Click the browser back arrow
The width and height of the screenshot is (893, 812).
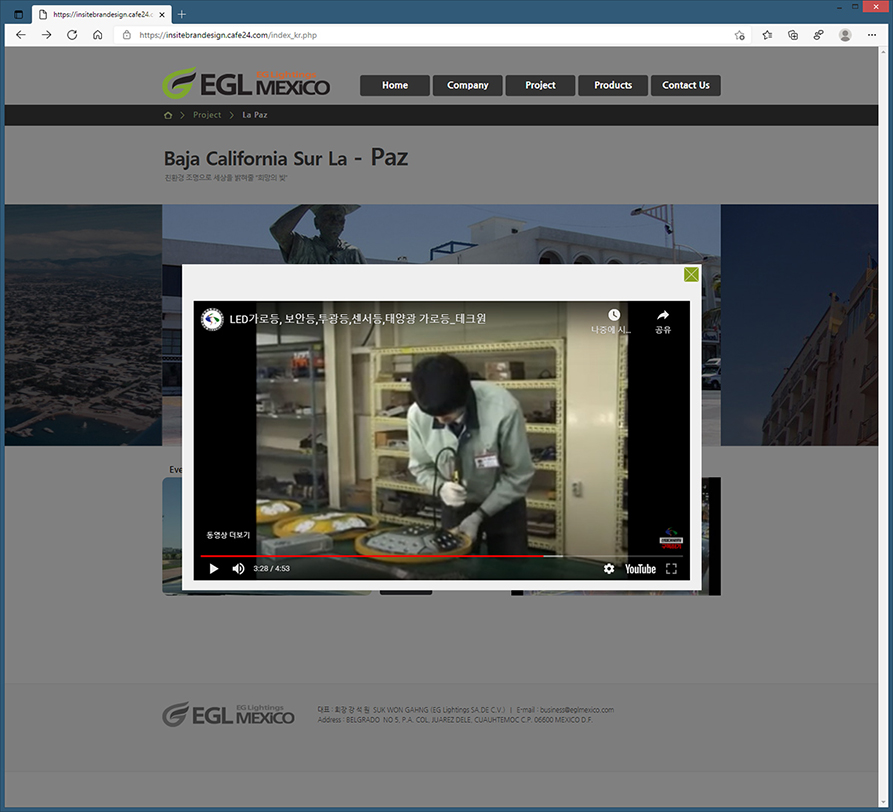(x=20, y=35)
